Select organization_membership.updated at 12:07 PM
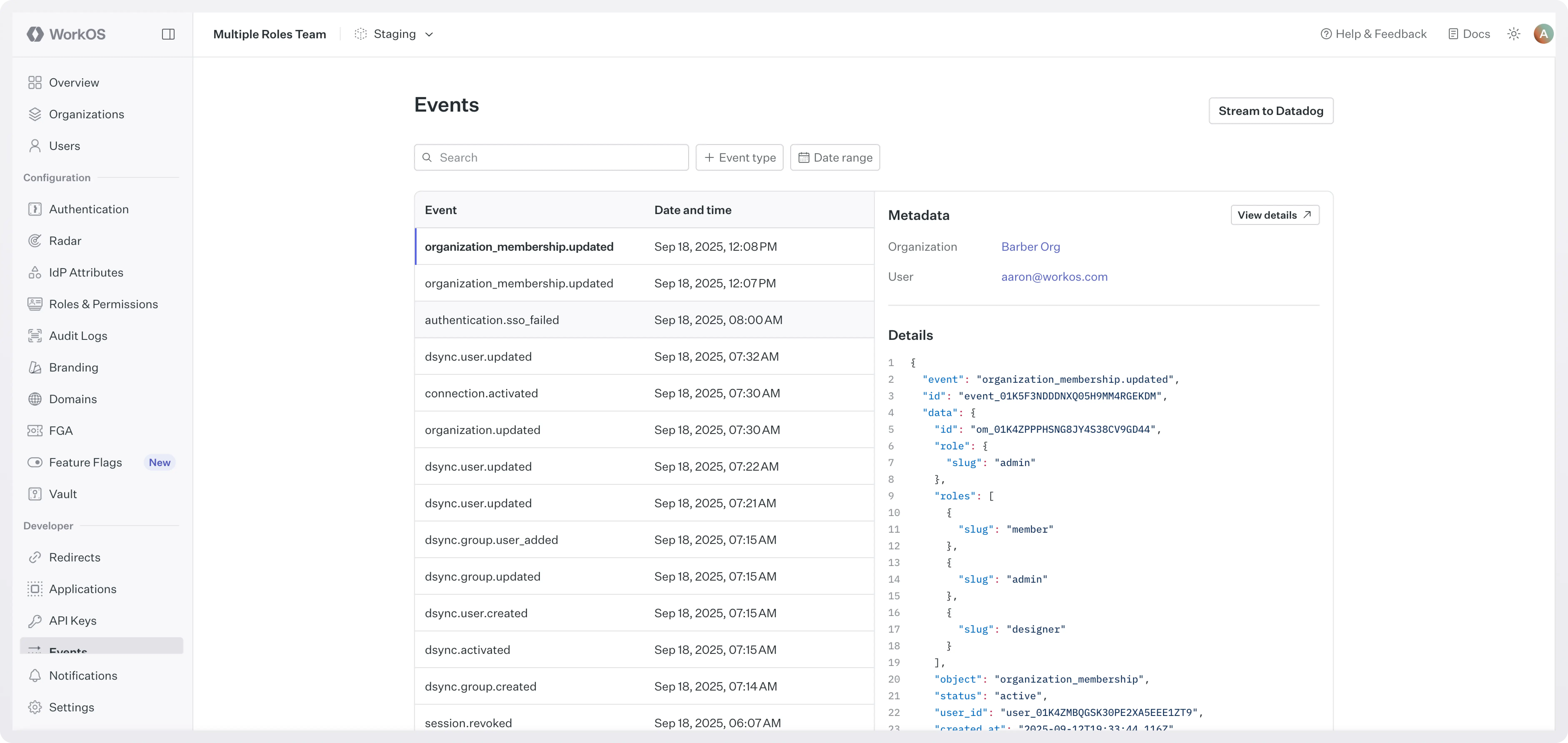Image resolution: width=1568 pixels, height=743 pixels. 645,283
